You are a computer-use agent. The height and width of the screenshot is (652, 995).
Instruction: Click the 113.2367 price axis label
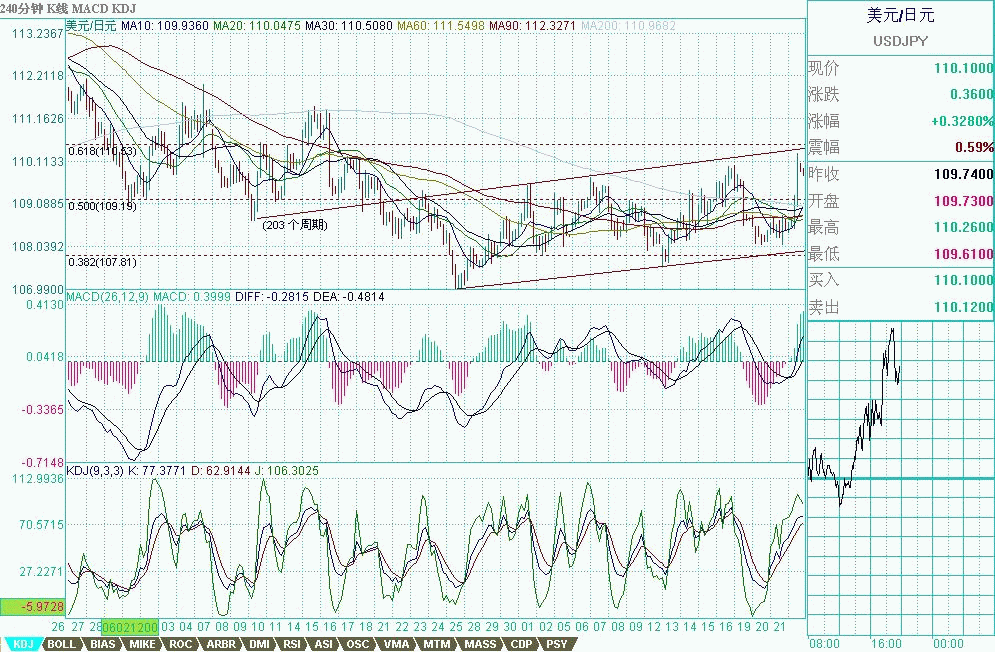pos(38,34)
